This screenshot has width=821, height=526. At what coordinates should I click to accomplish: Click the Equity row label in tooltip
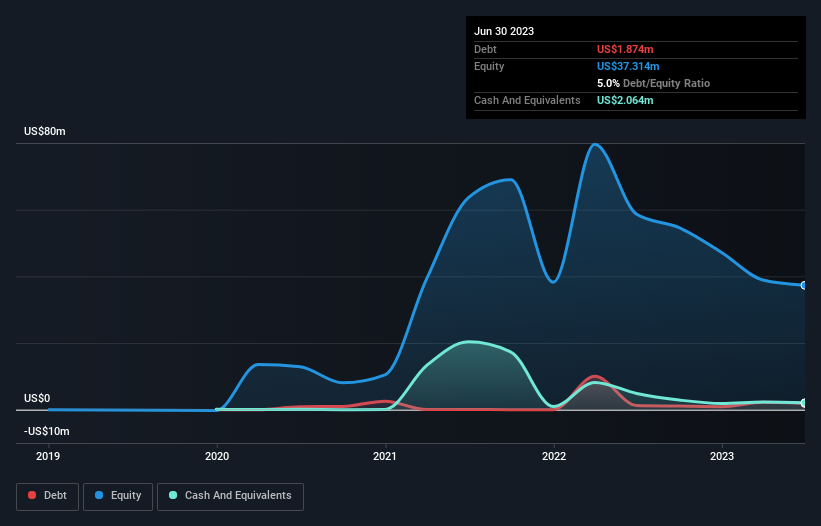[489, 66]
